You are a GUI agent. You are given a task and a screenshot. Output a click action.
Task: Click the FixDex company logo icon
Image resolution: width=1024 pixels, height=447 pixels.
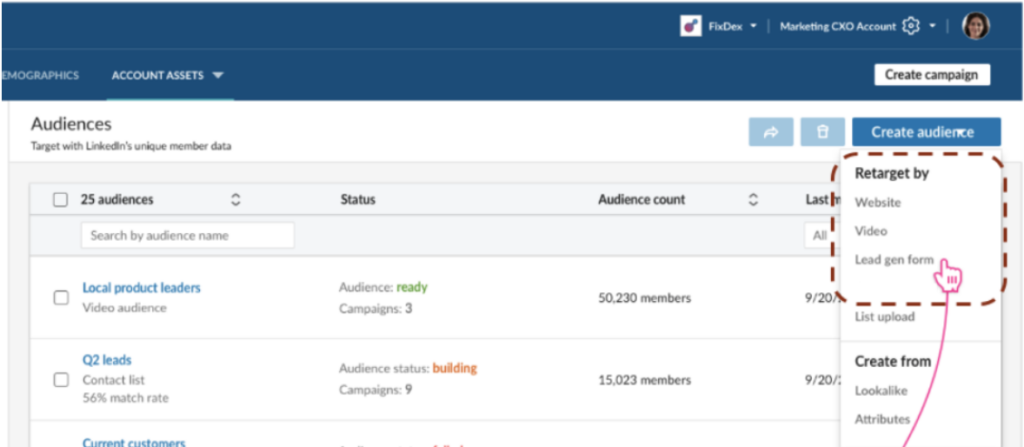pos(690,27)
